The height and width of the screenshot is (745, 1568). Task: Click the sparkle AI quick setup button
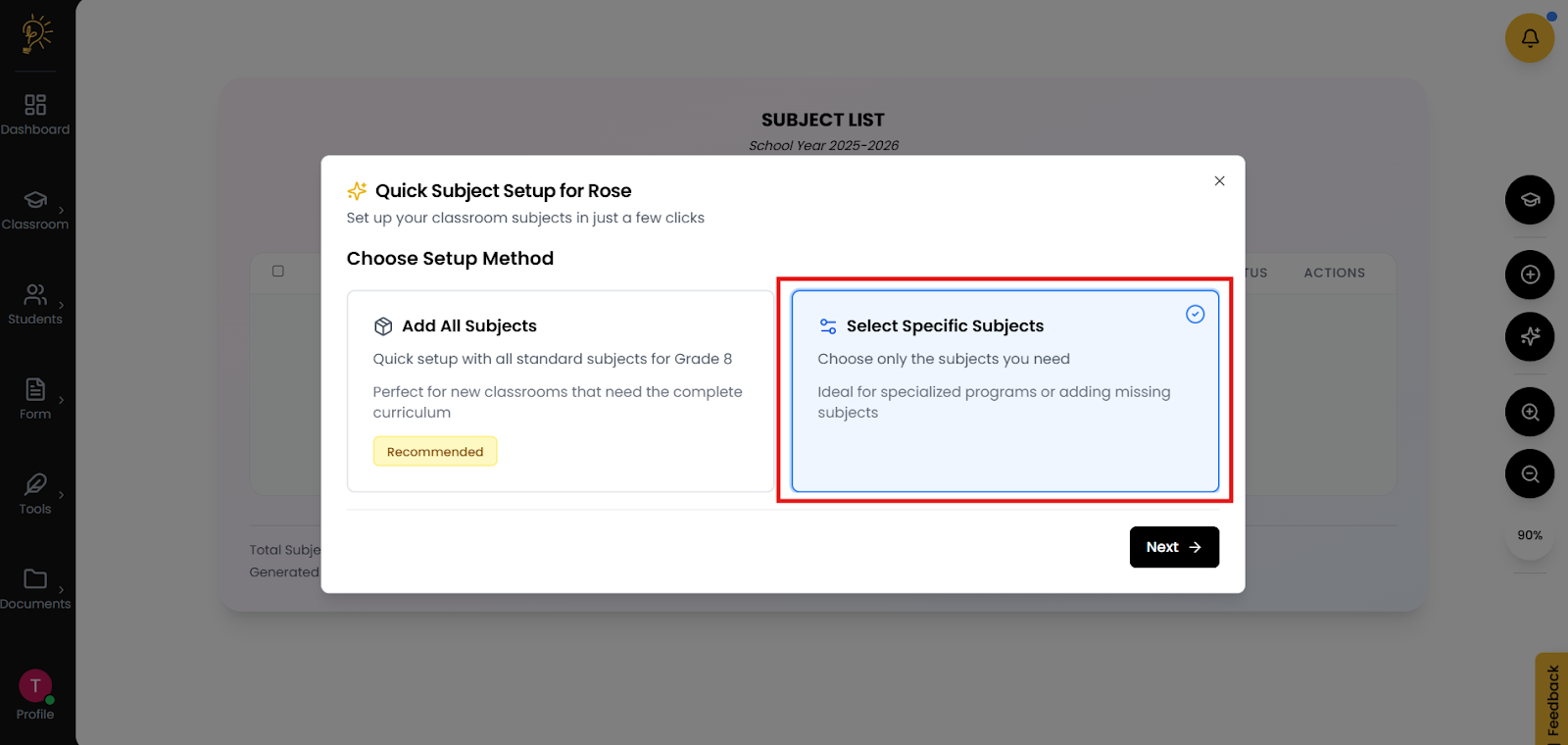click(1529, 337)
